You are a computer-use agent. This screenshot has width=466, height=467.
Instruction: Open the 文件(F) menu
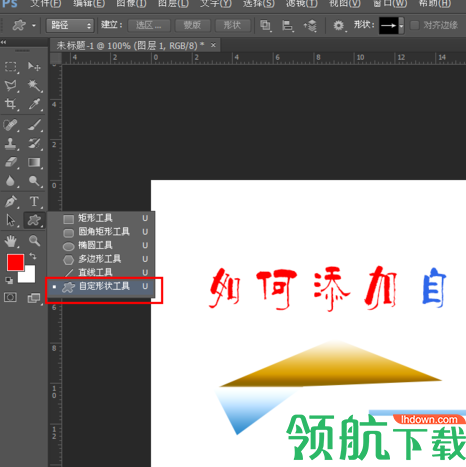pyautogui.click(x=46, y=3)
